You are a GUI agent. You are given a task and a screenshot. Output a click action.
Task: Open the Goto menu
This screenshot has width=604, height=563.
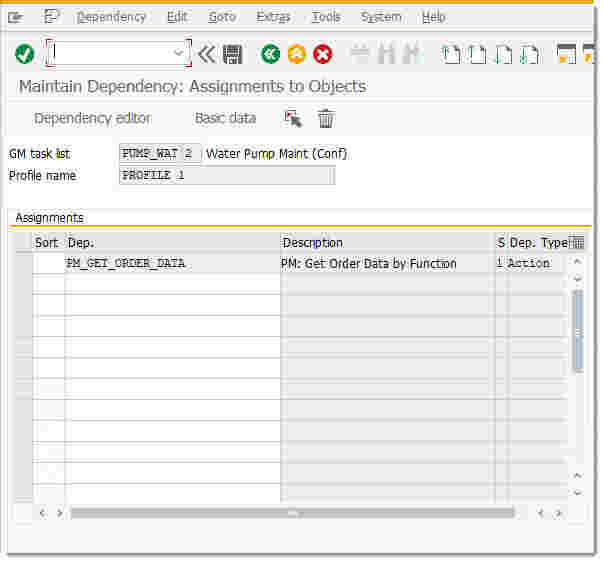tap(222, 17)
